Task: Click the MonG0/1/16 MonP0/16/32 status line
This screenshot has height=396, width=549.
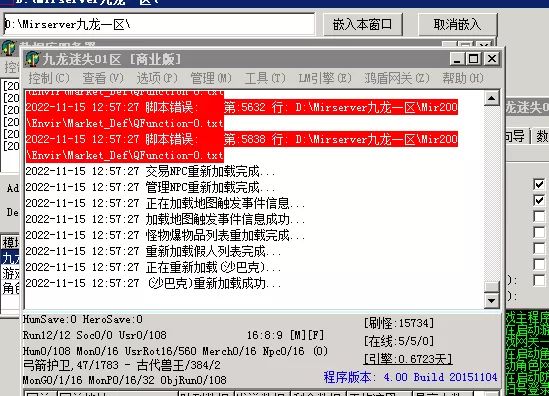Action: [124, 380]
